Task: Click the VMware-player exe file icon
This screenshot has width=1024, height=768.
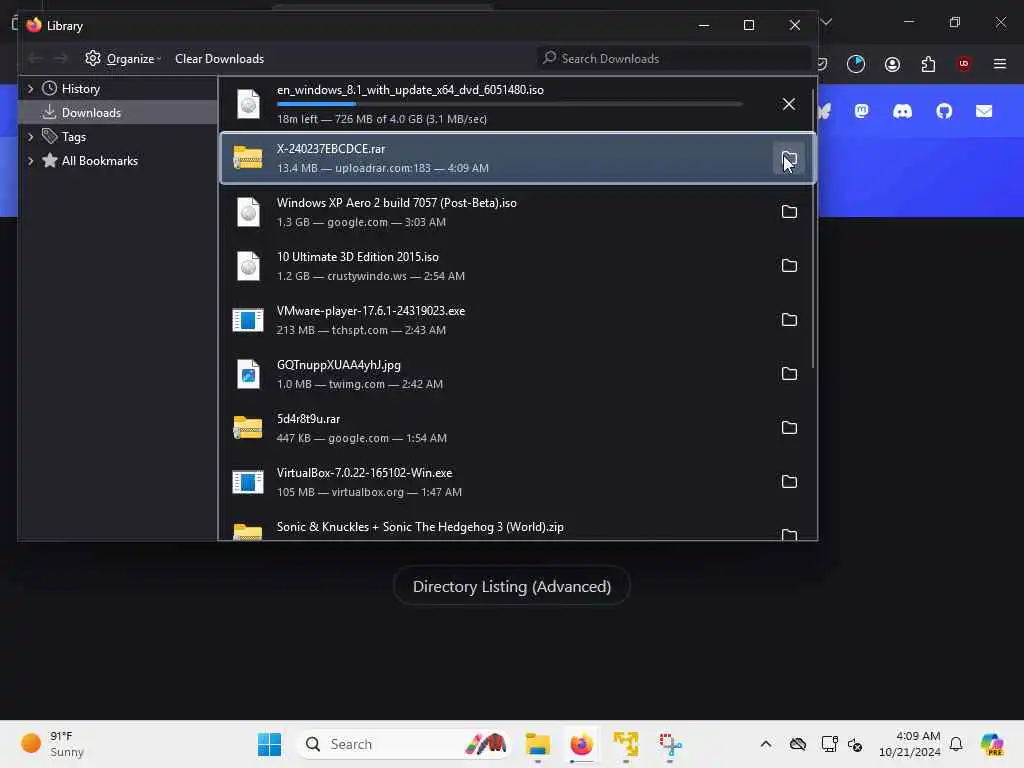Action: 248,320
